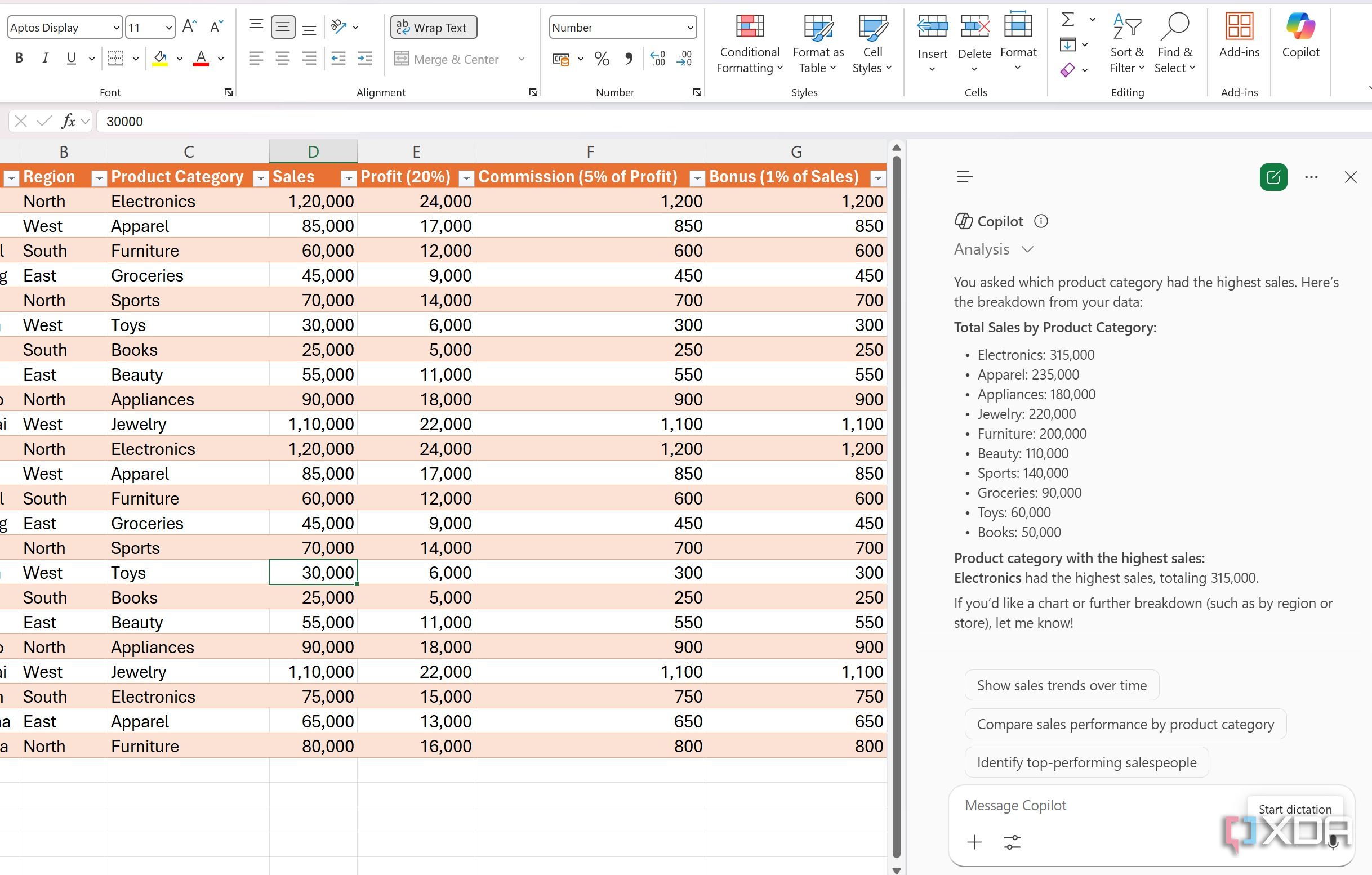The image size is (1372, 875).
Task: Start a new Copilot chat (green icon)
Action: [1273, 177]
